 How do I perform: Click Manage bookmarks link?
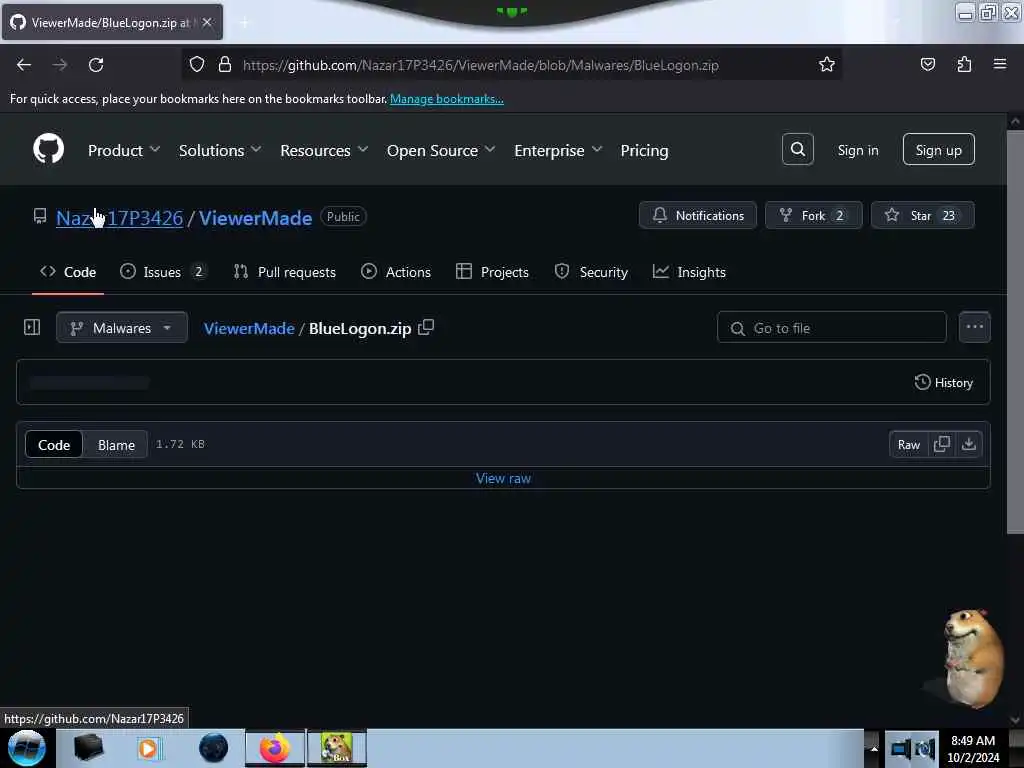[x=447, y=99]
